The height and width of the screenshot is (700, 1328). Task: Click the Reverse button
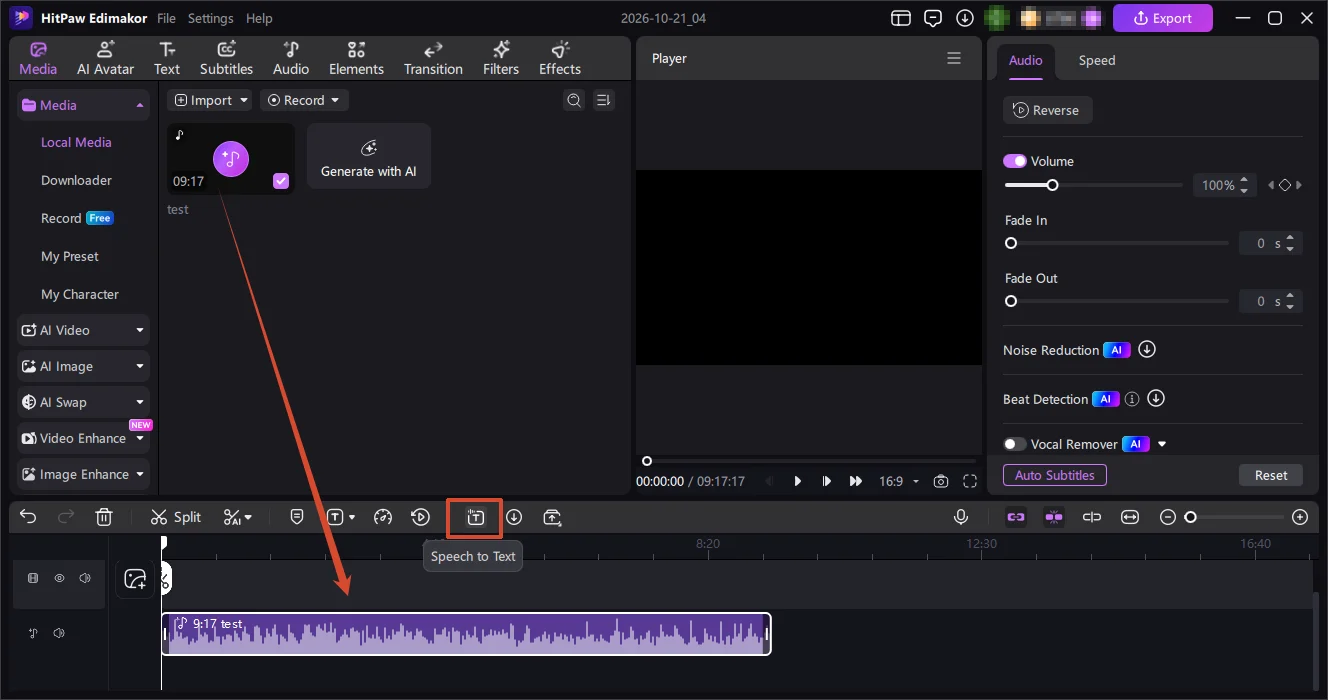(x=1047, y=110)
